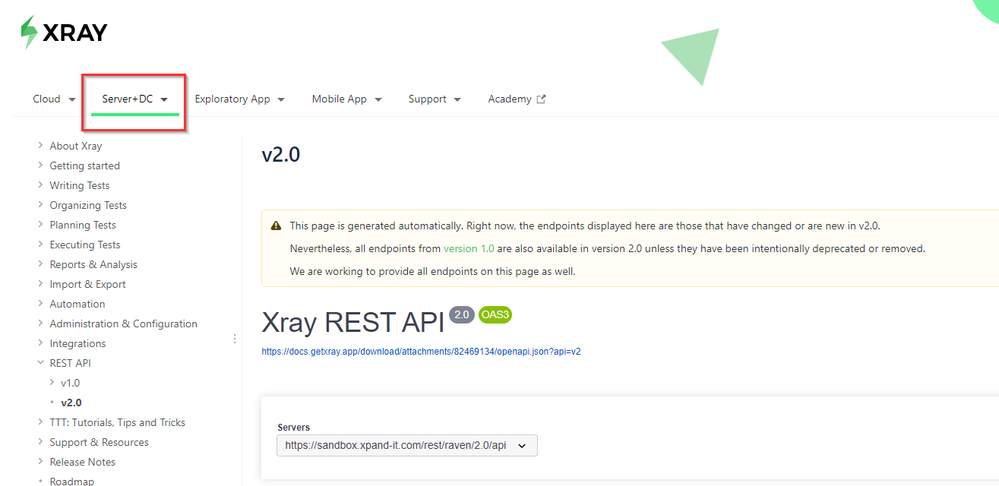Open the Mobile App menu

tap(347, 99)
